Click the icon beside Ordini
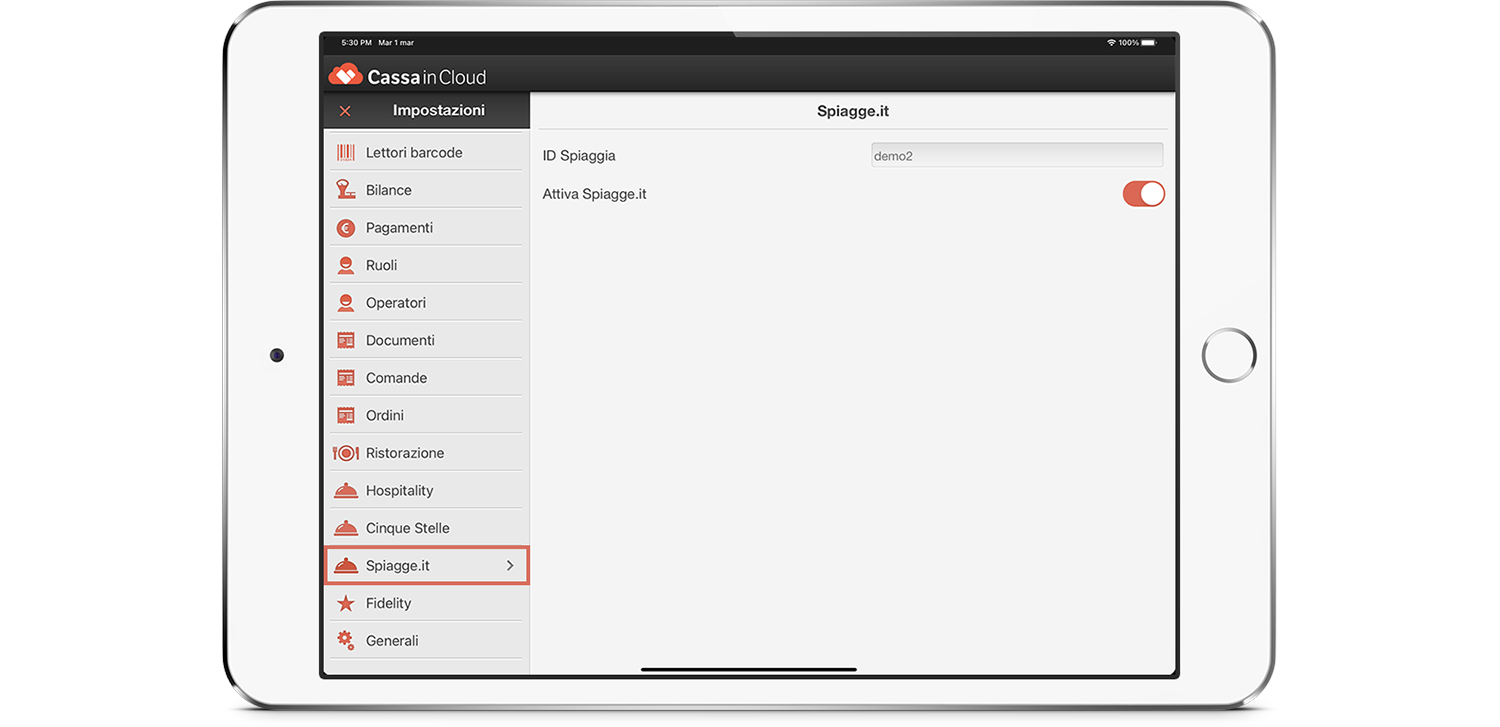1500x727 pixels. (346, 415)
